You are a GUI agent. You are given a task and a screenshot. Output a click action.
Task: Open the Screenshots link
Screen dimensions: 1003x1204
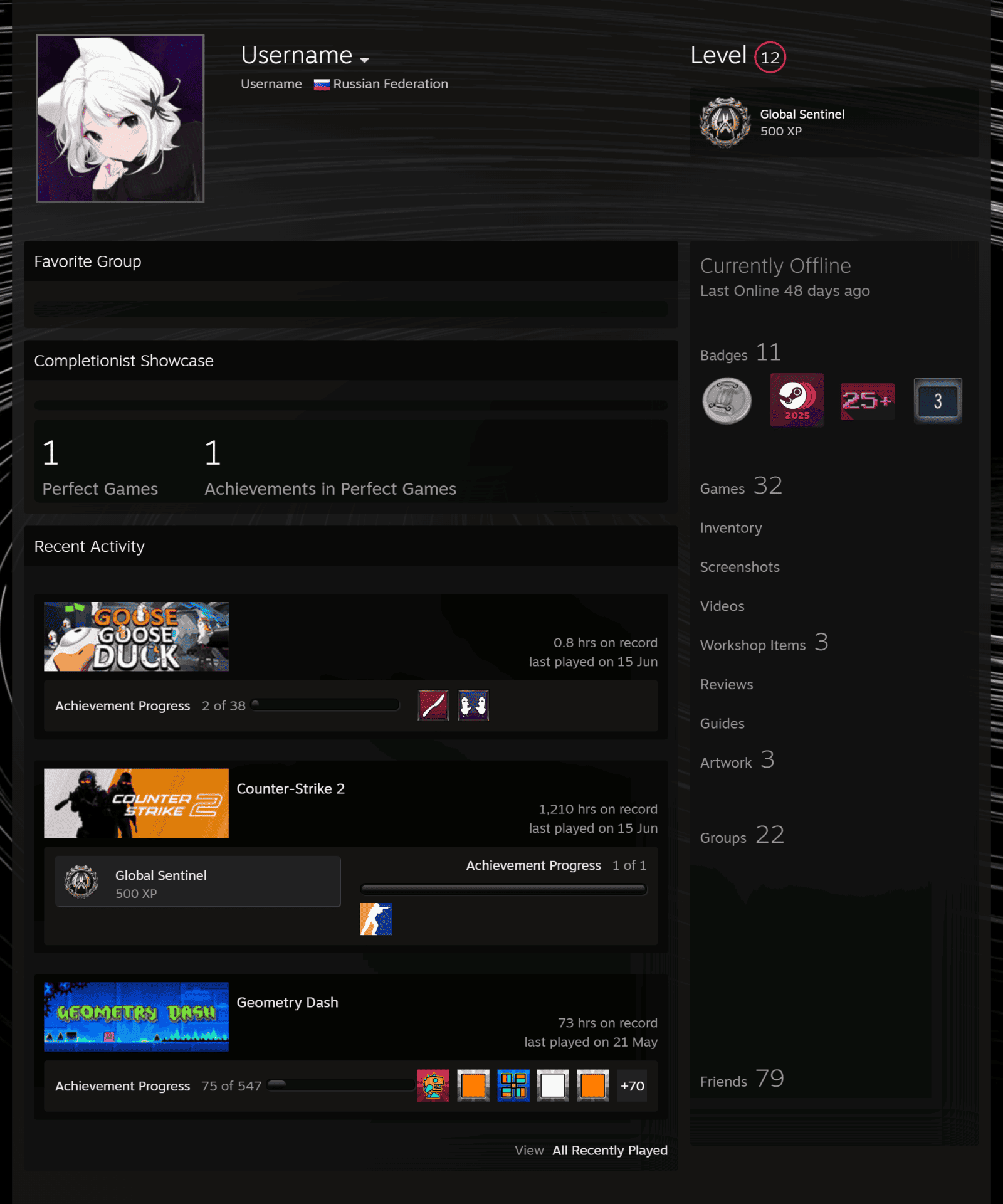(x=740, y=567)
